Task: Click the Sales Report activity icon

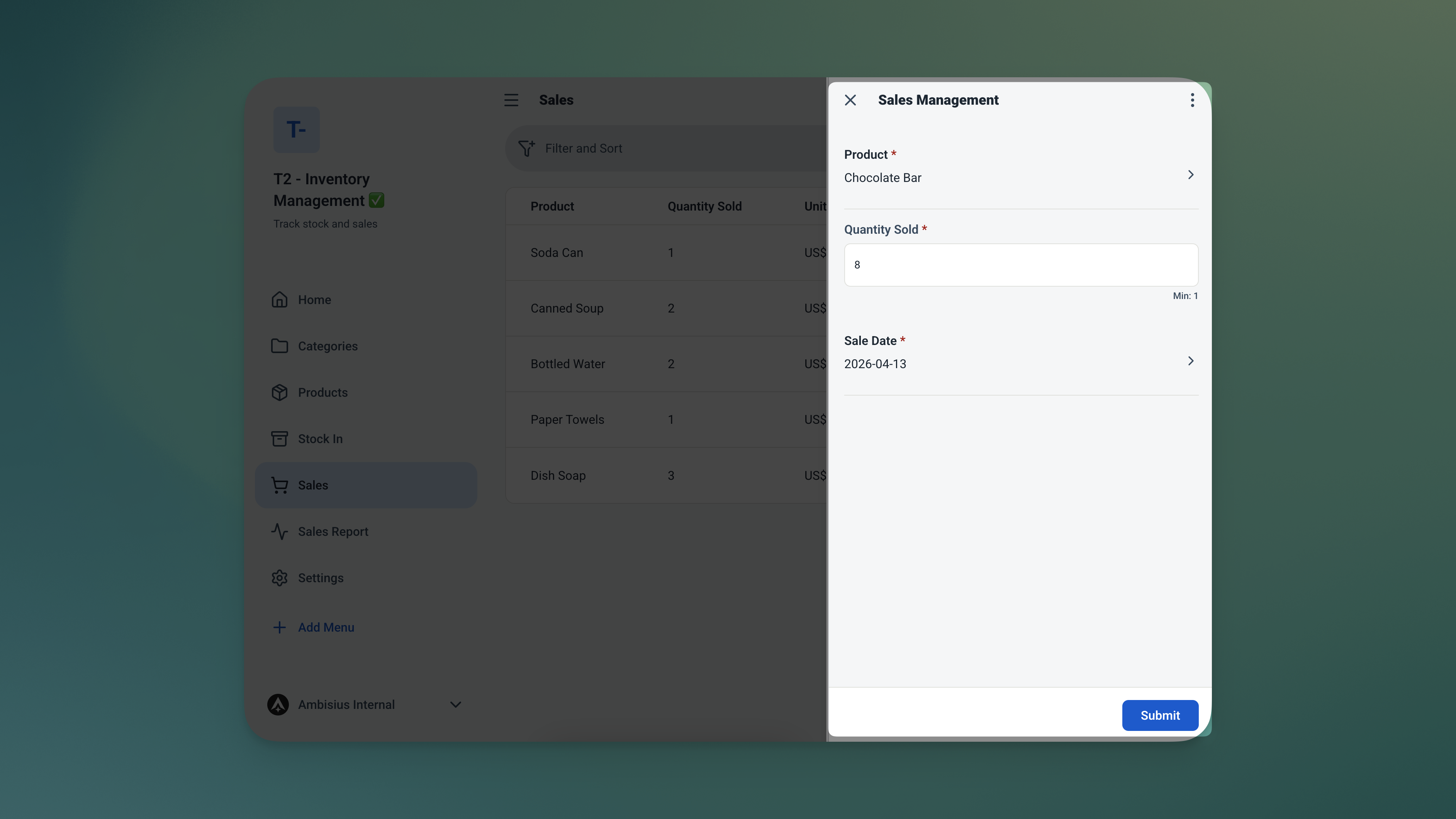Action: pyautogui.click(x=279, y=531)
